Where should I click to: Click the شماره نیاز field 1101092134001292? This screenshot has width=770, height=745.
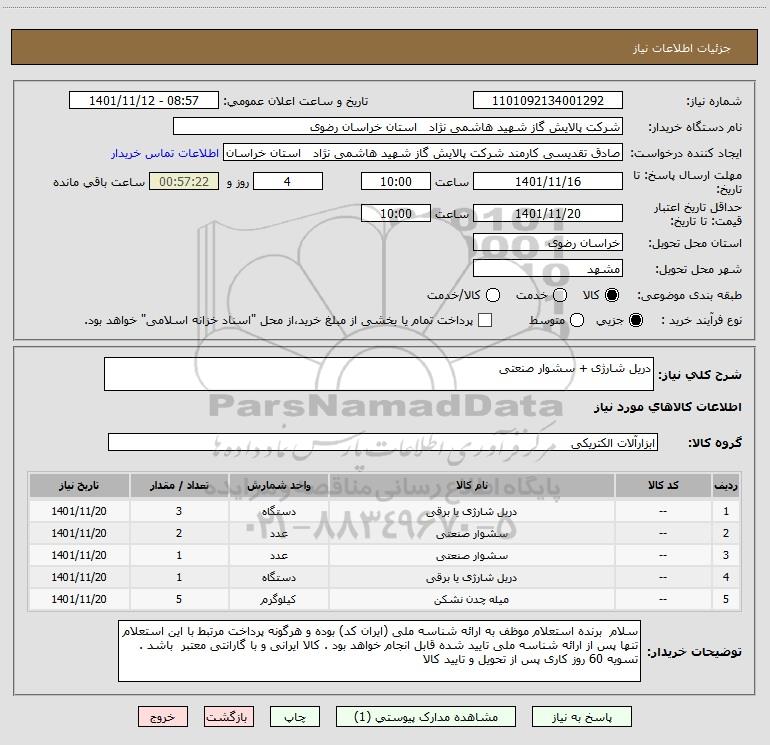point(548,101)
